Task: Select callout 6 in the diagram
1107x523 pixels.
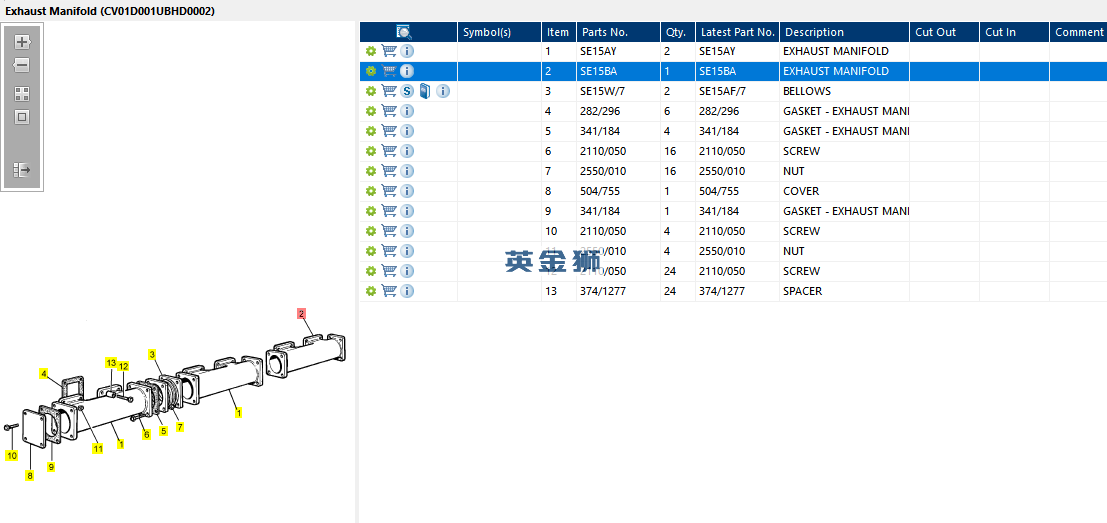Action: coord(146,435)
